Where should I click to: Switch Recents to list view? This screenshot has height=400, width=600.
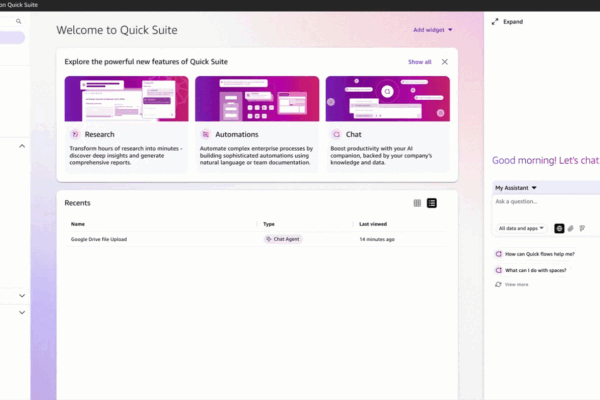tap(432, 203)
